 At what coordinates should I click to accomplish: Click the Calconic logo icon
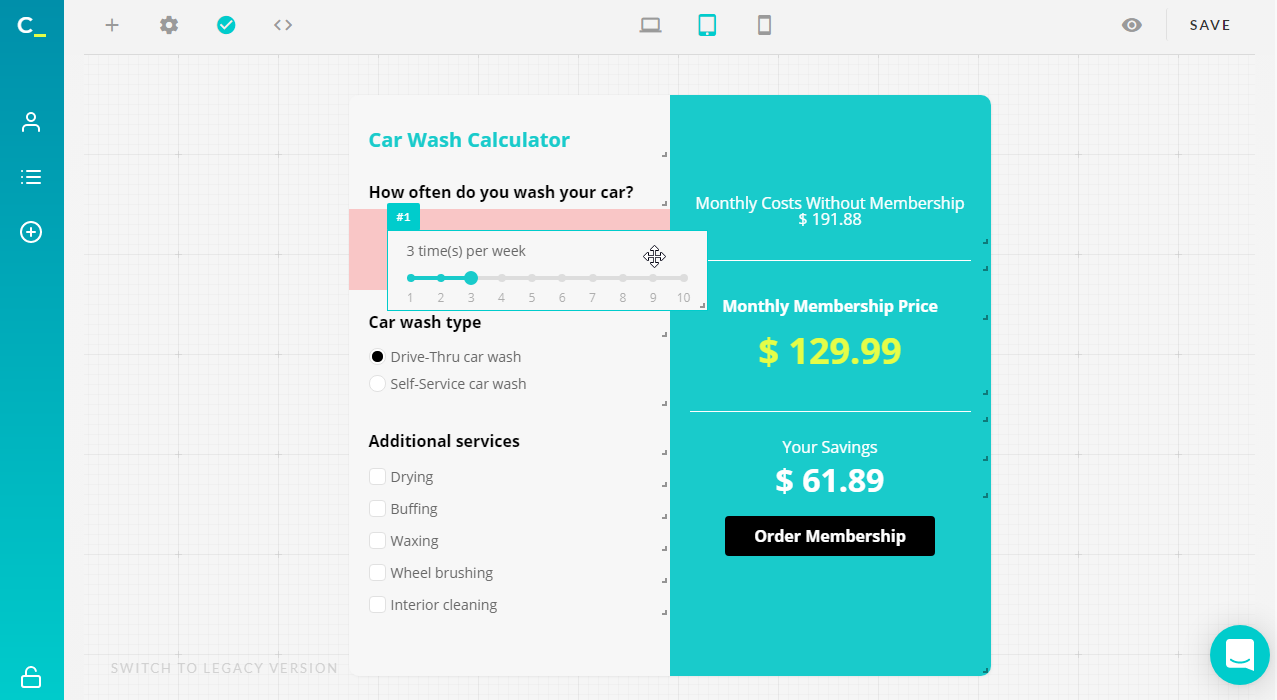pyautogui.click(x=31, y=22)
